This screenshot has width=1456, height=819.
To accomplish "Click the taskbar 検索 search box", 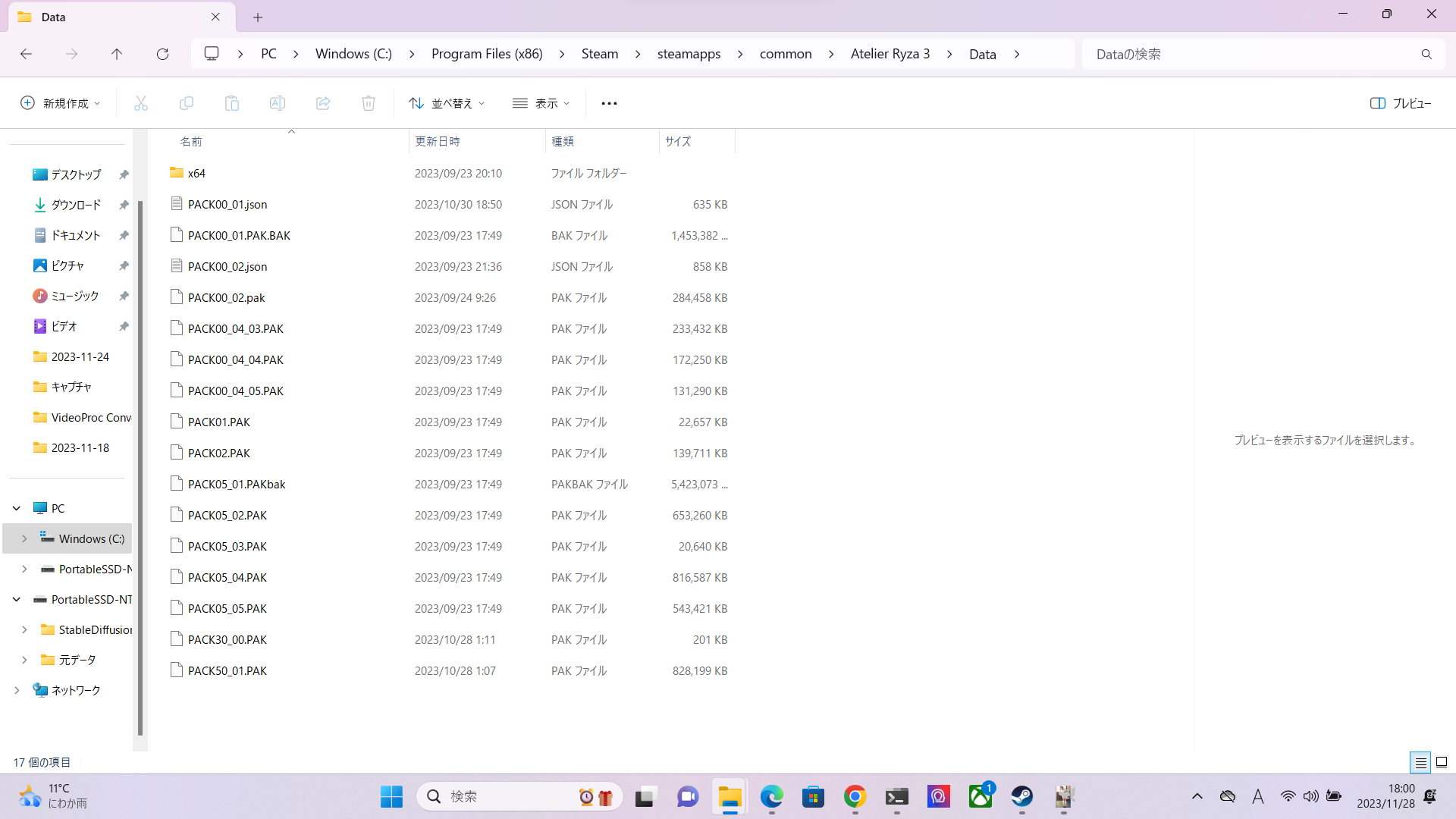I will click(x=519, y=796).
